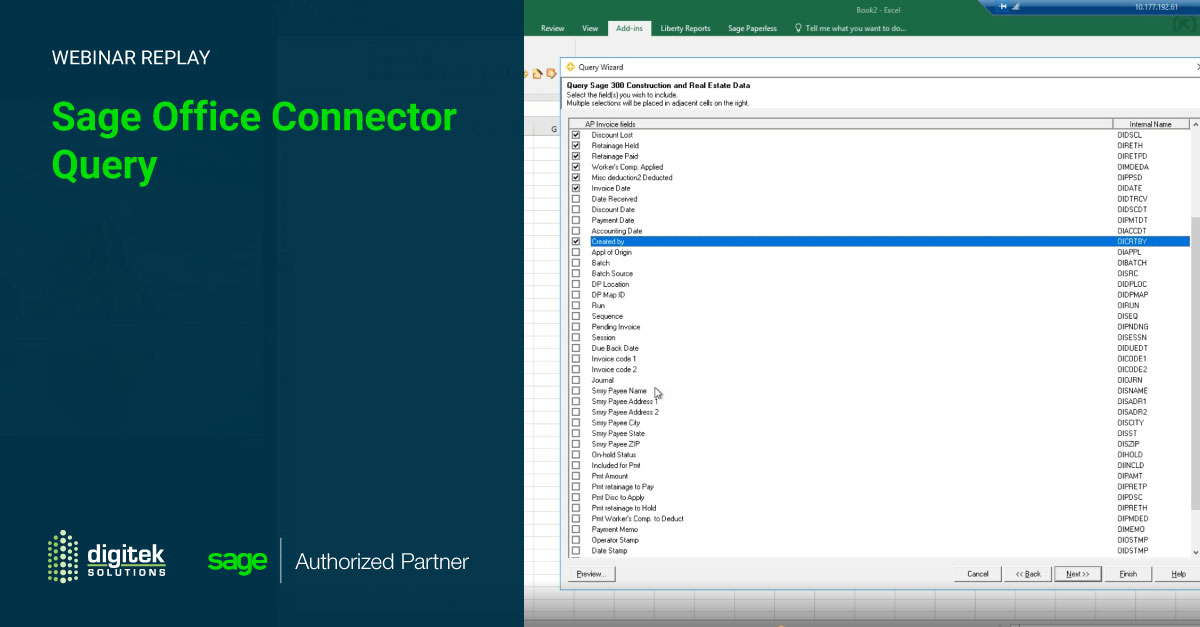Select the Pmt Disc to Apply row
This screenshot has width=1200, height=627.
880,497
